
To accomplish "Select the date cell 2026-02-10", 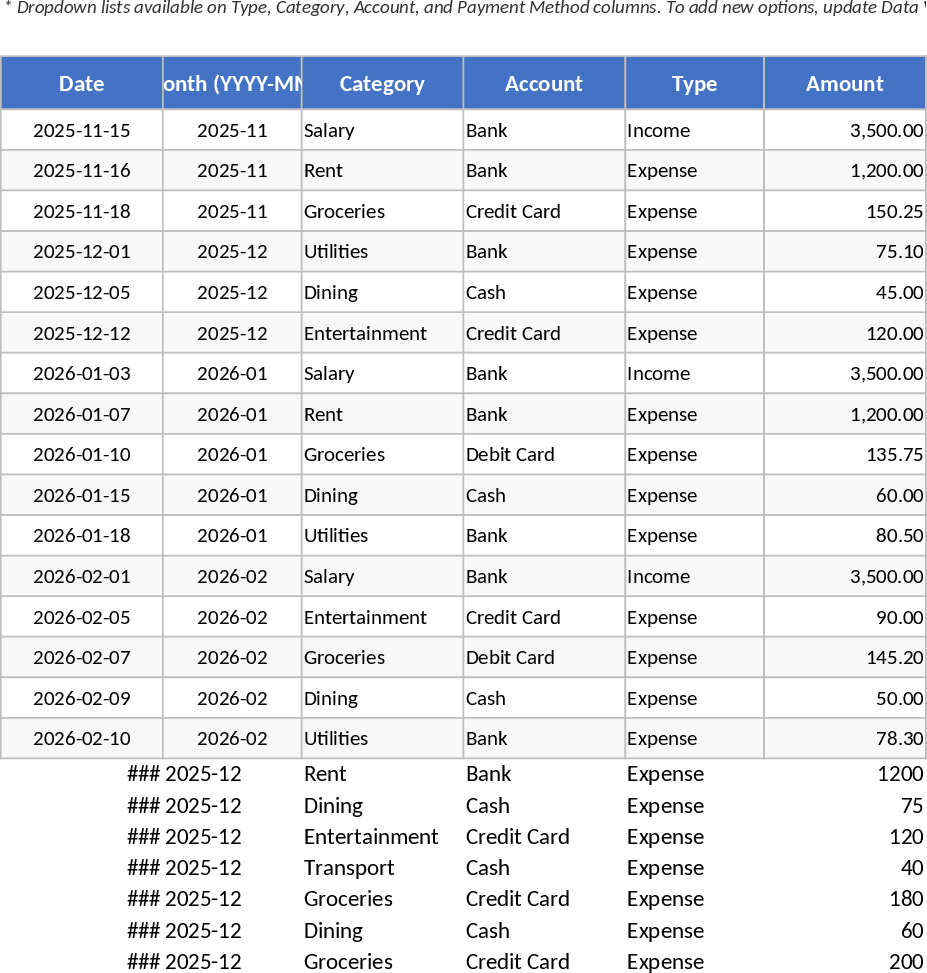I will pyautogui.click(x=82, y=739).
